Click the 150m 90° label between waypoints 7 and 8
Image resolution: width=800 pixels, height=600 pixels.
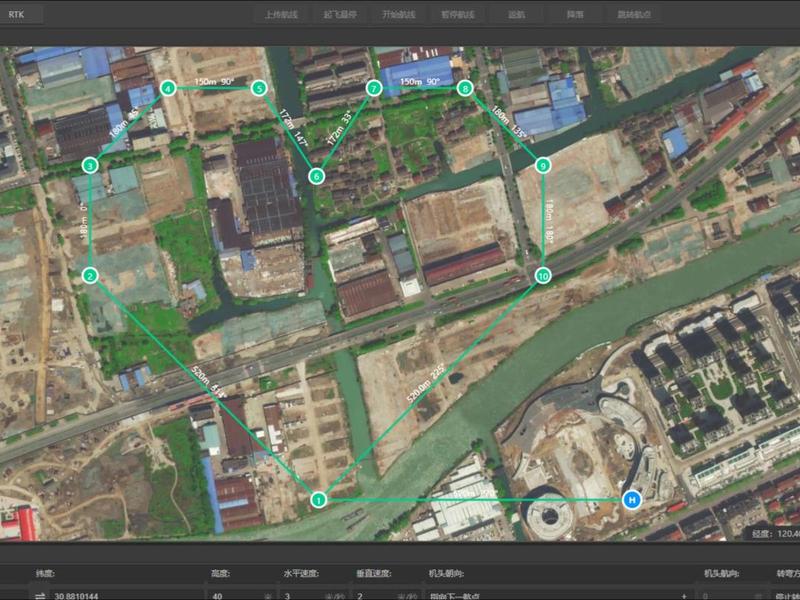click(419, 82)
